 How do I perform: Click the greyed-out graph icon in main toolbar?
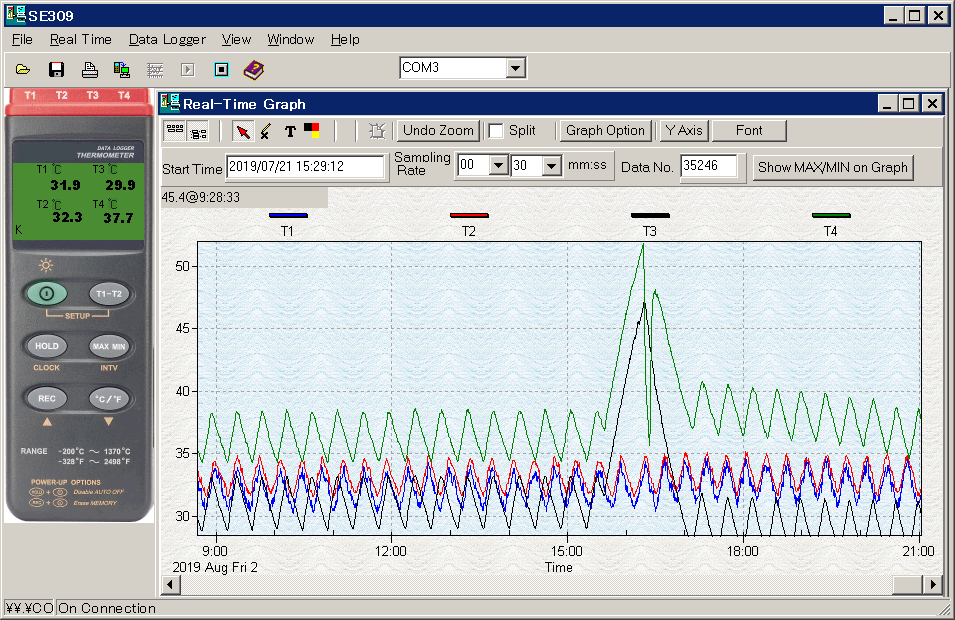tap(155, 70)
